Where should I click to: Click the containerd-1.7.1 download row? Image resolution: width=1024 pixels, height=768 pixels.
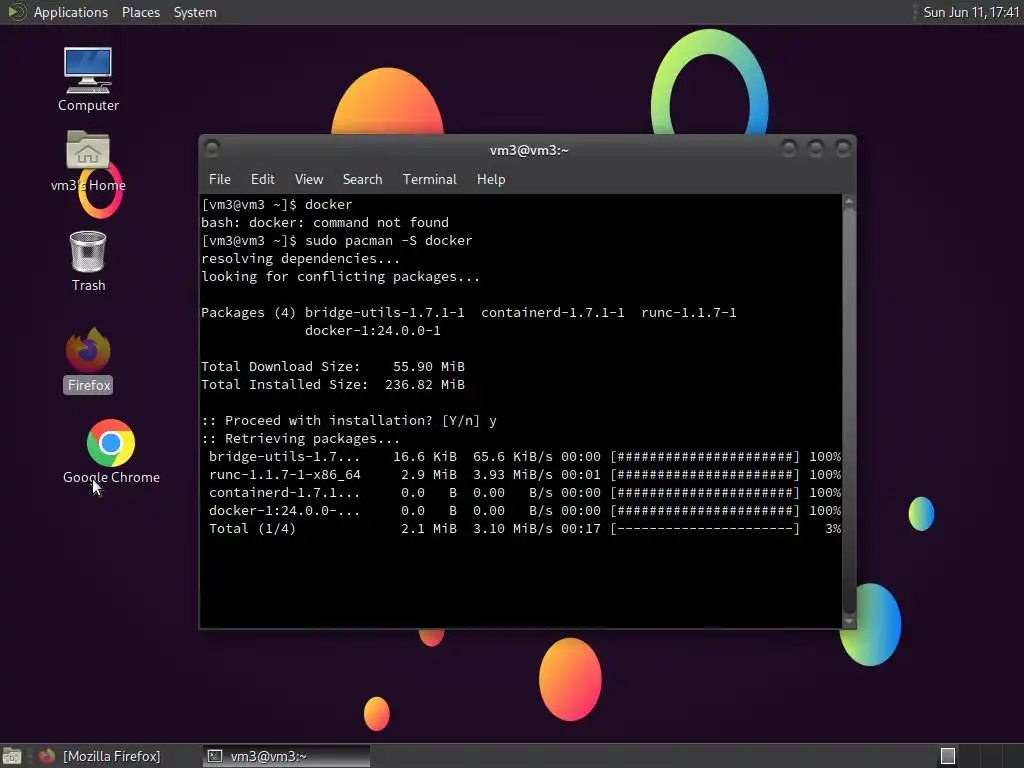(x=524, y=492)
